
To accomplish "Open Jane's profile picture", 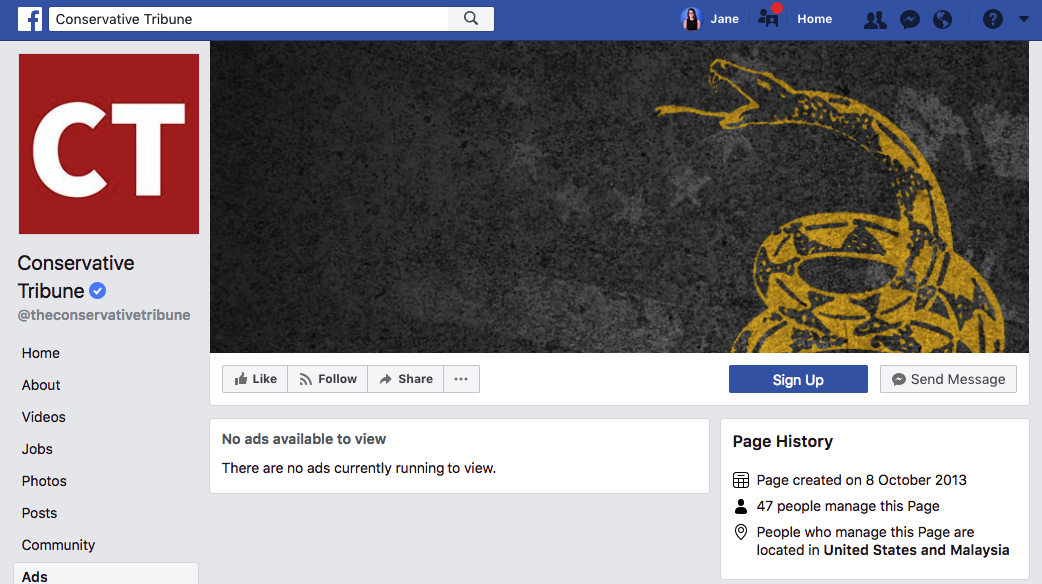I will coord(691,19).
